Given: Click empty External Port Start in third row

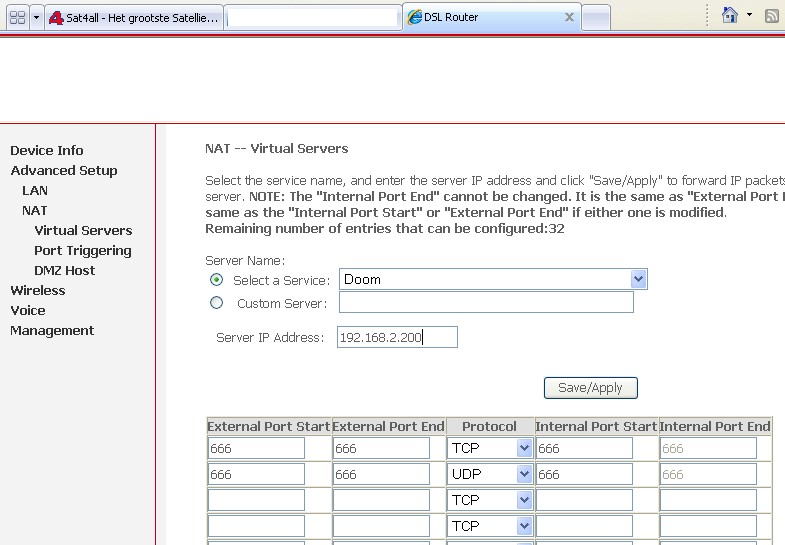Looking at the screenshot, I should coord(256,500).
